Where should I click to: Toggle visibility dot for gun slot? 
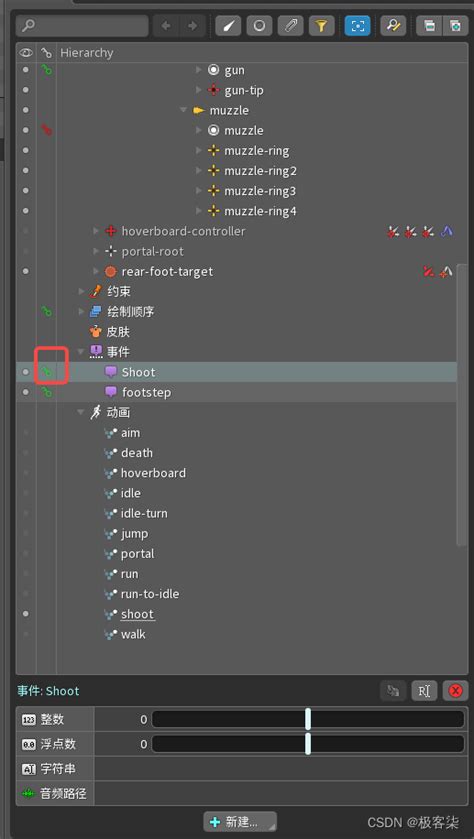pyautogui.click(x=25, y=70)
